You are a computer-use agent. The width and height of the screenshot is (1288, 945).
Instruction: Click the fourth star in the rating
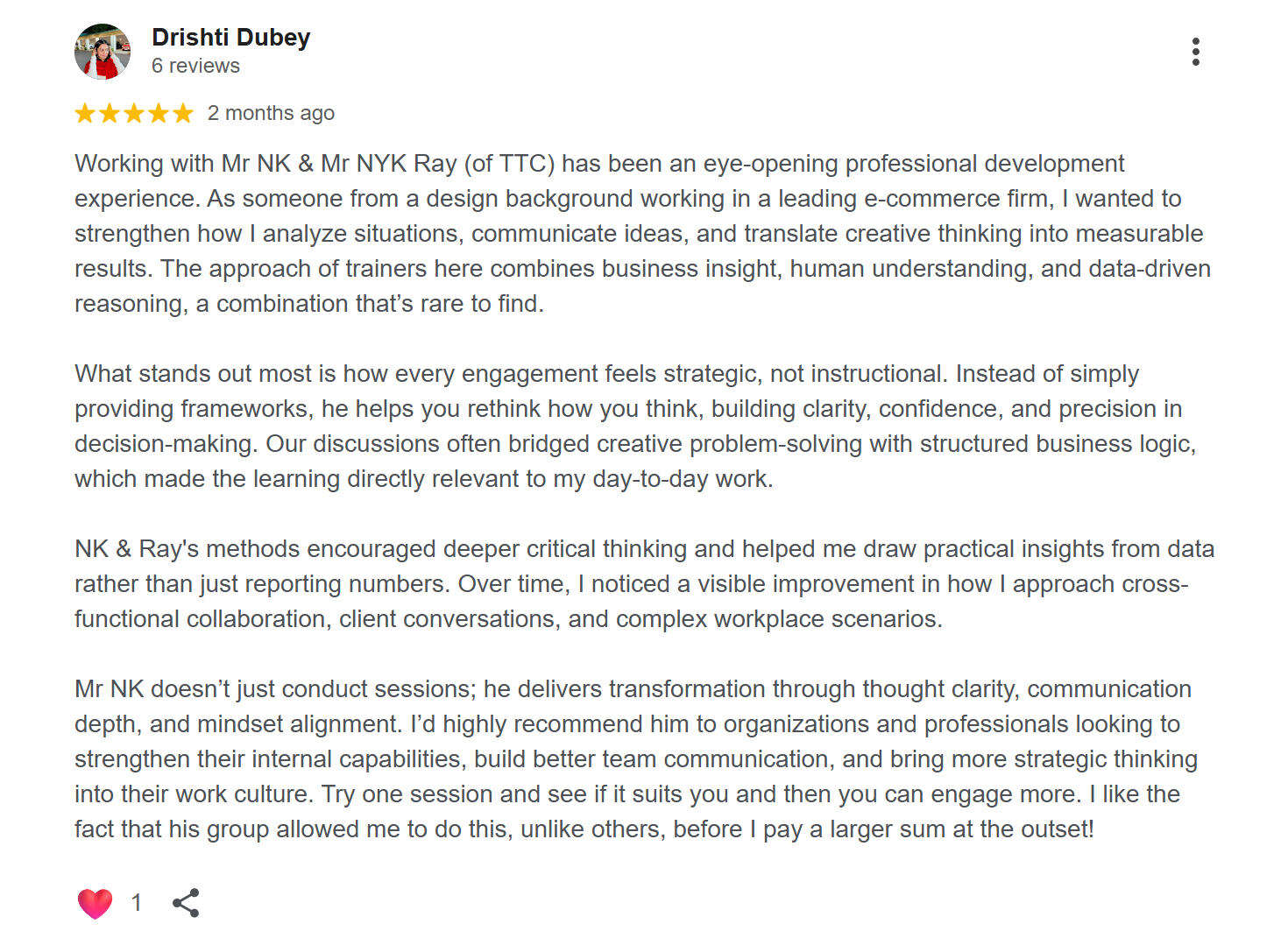pyautogui.click(x=159, y=113)
